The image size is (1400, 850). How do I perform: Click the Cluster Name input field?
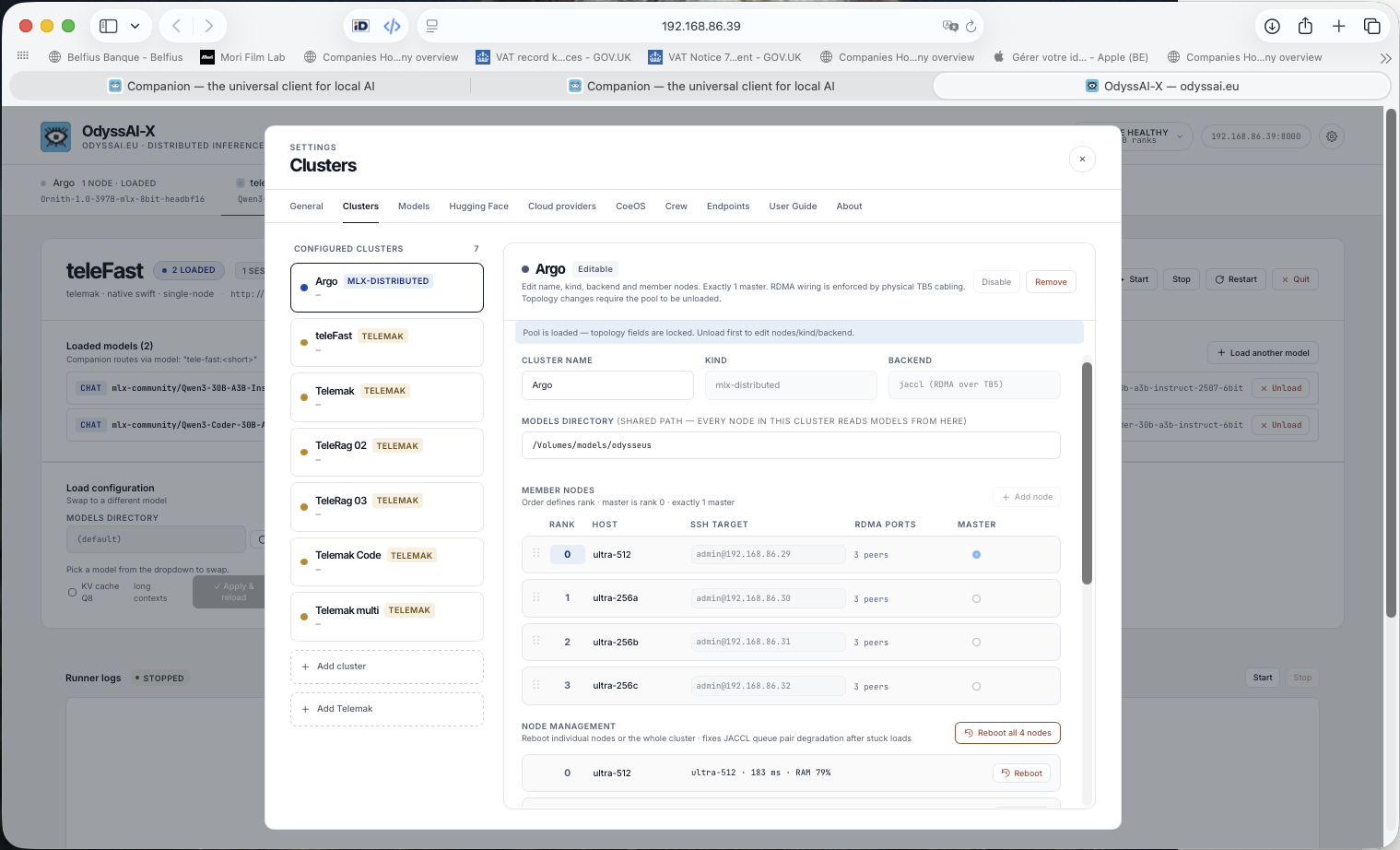click(x=607, y=385)
